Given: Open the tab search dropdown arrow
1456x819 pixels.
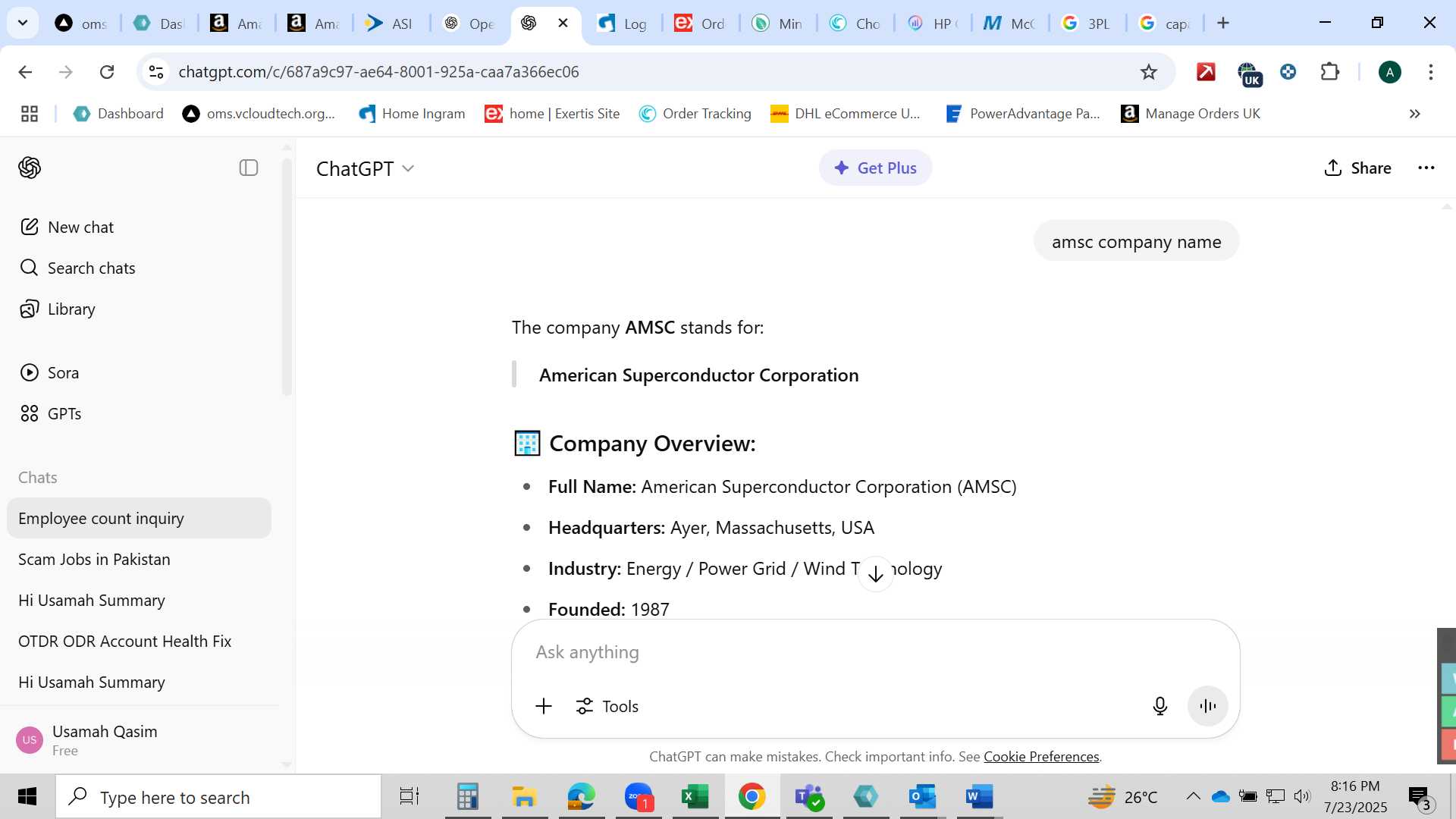Looking at the screenshot, I should 23,24.
